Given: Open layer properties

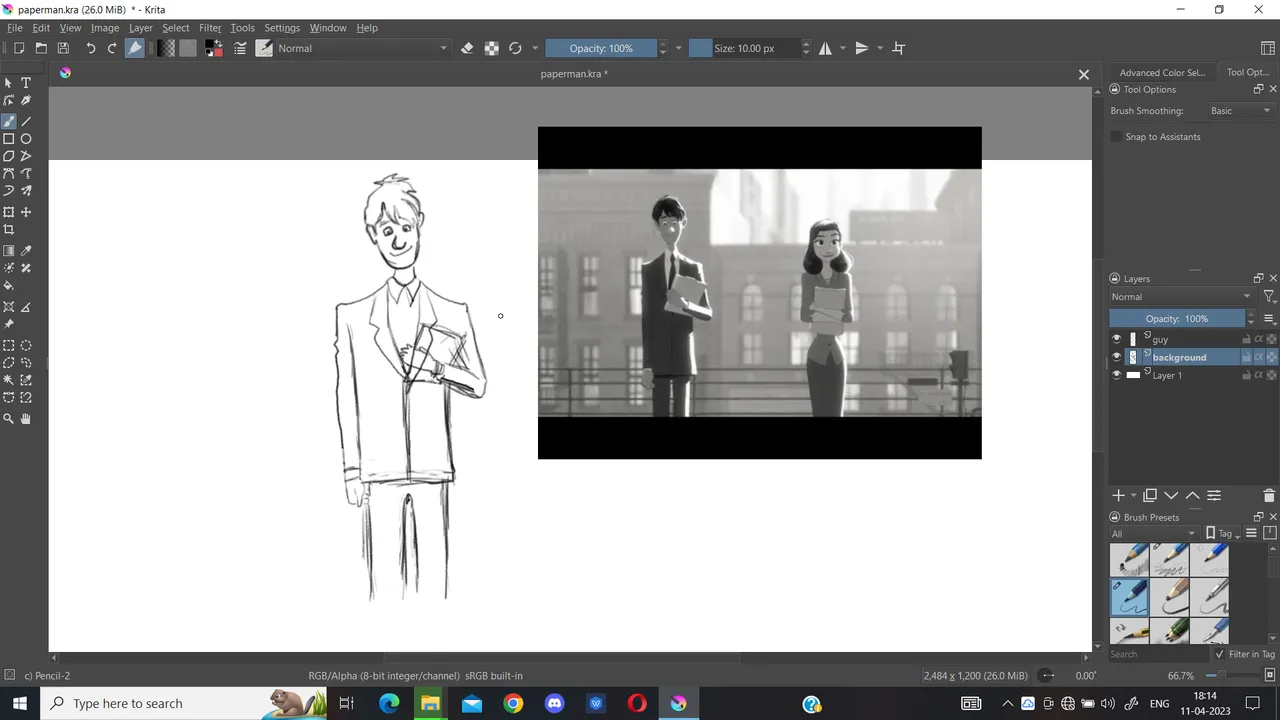Looking at the screenshot, I should pyautogui.click(x=1214, y=496).
